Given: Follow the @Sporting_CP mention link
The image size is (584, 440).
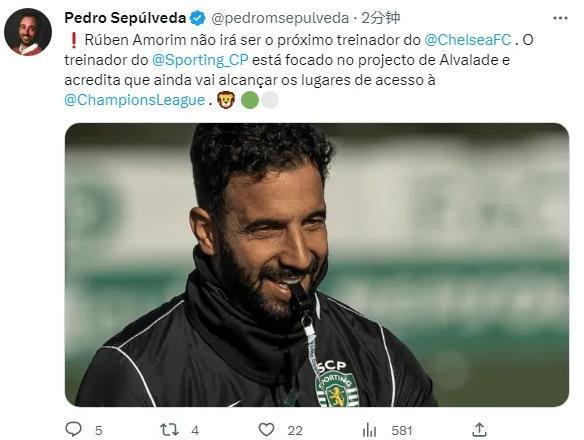Looking at the screenshot, I should tap(200, 60).
